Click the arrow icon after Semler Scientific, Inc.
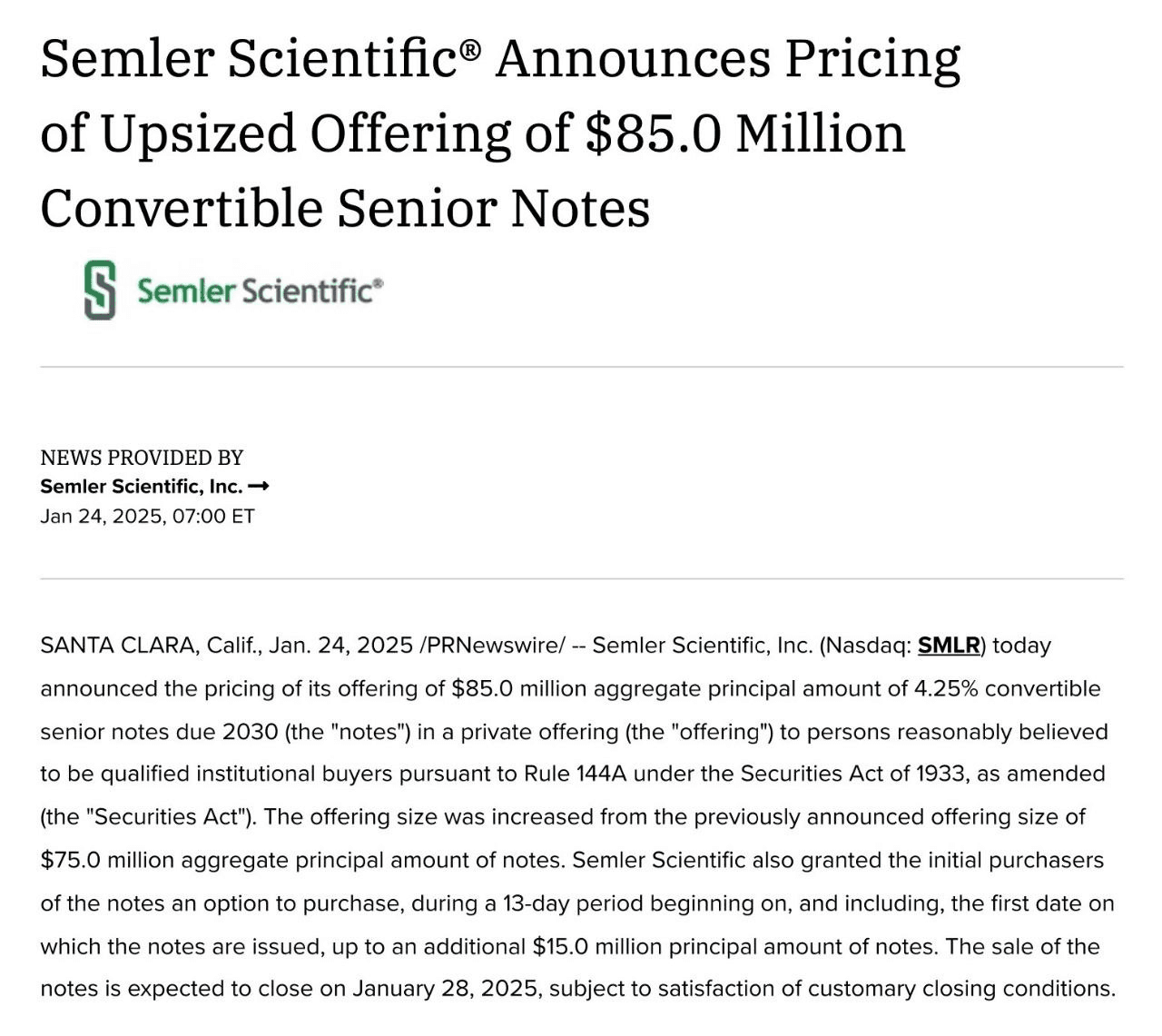1162x1036 pixels. point(259,487)
